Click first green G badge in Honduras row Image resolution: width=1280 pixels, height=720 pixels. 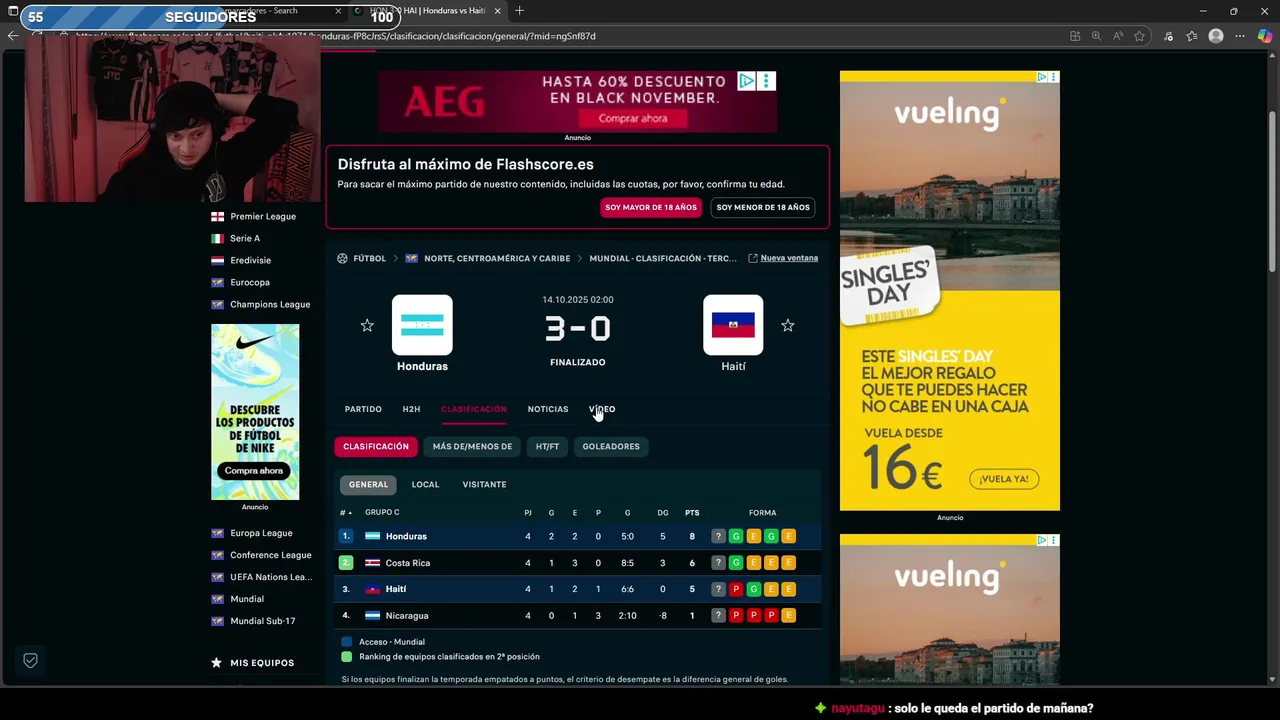pyautogui.click(x=736, y=536)
